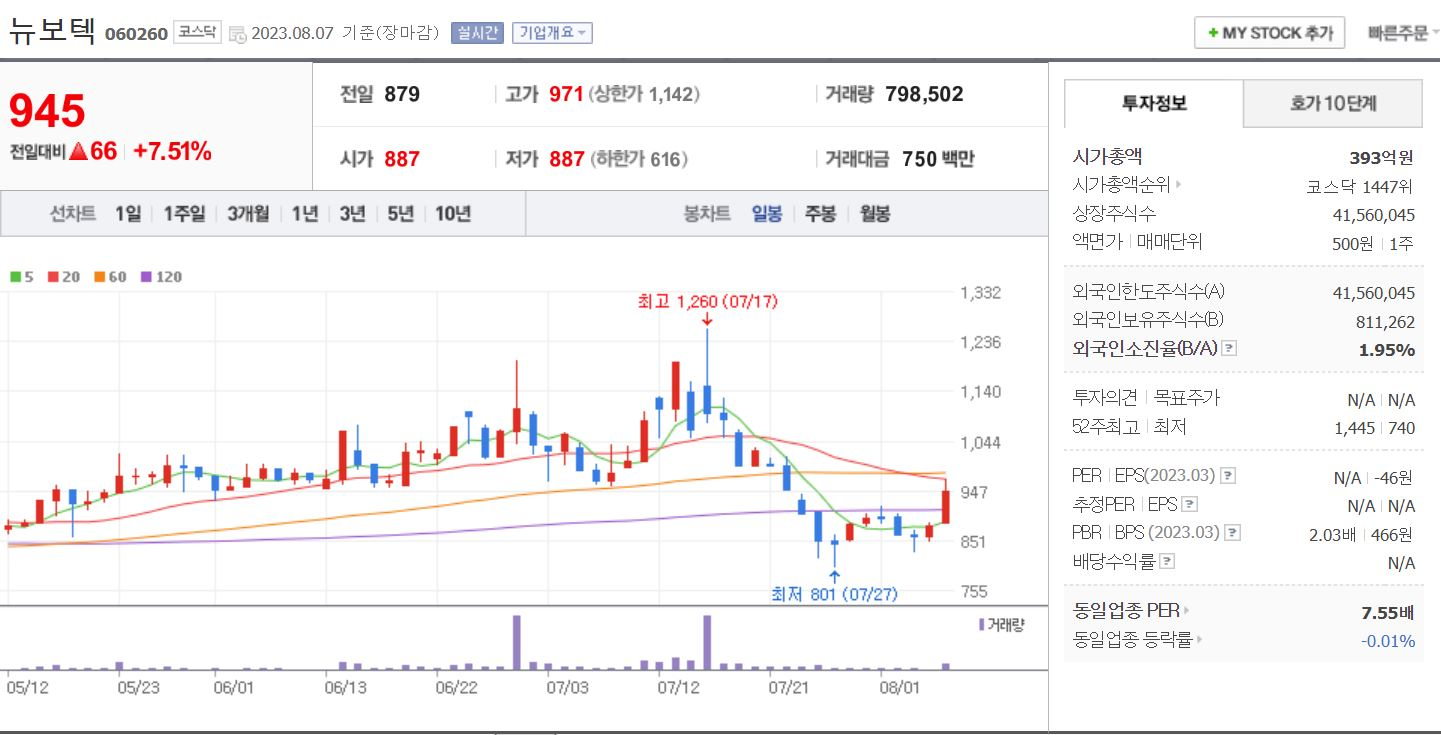
Task: Open the 기업개요 dropdown
Action: coord(552,33)
